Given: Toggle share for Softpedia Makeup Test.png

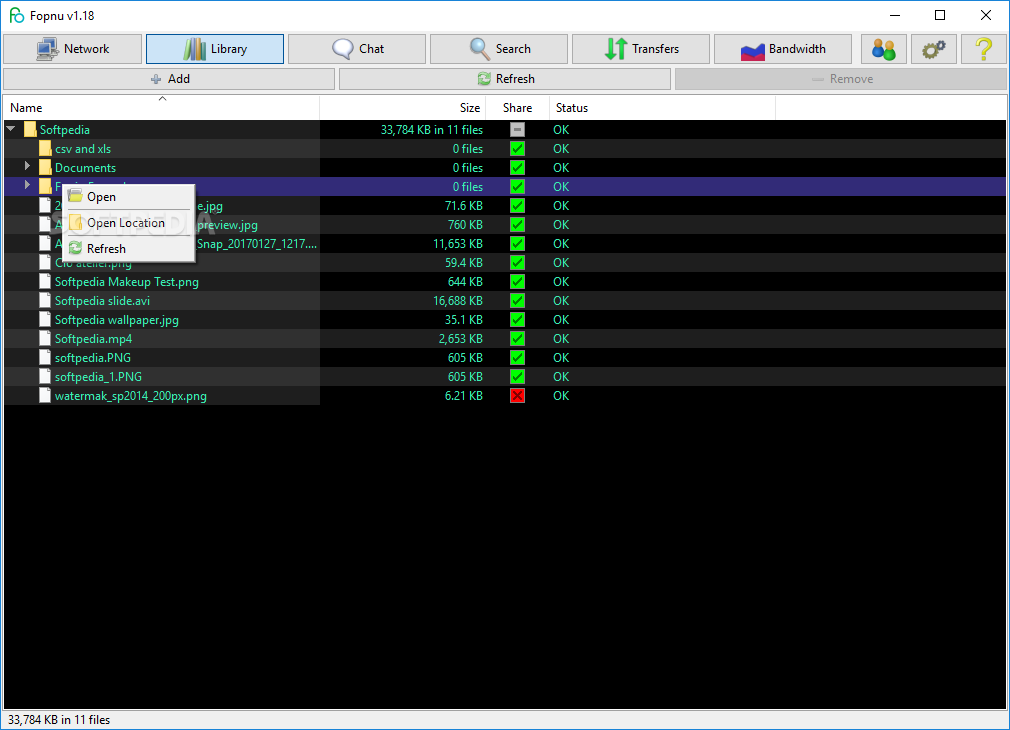Looking at the screenshot, I should [x=517, y=282].
